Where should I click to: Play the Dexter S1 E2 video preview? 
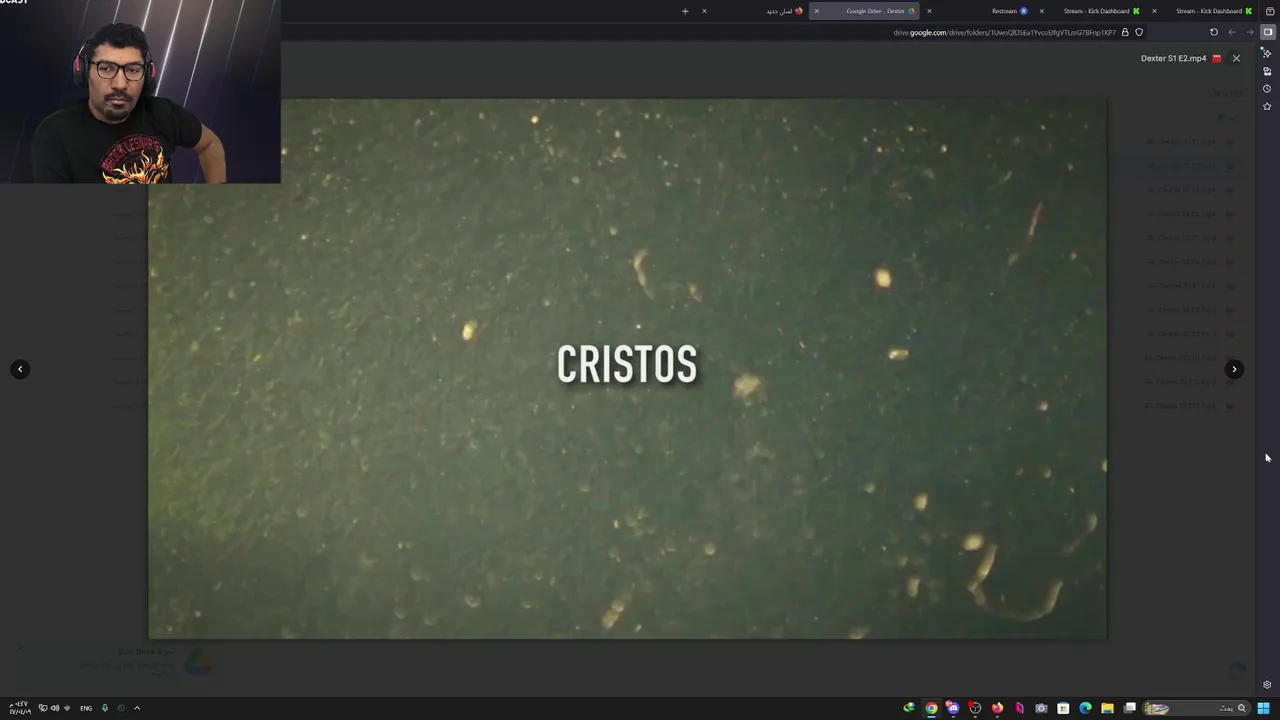click(627, 368)
